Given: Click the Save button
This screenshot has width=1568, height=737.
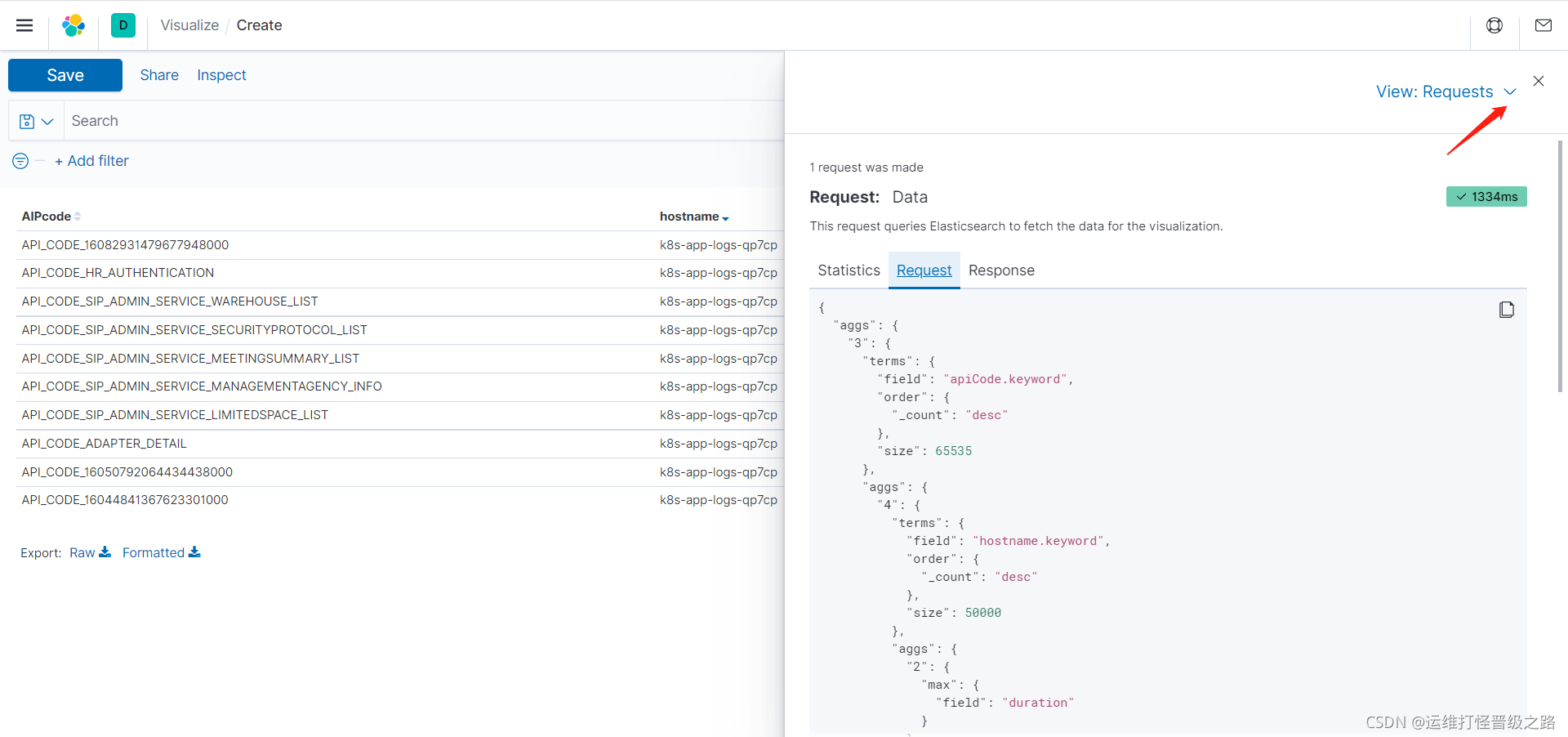Looking at the screenshot, I should (x=65, y=75).
